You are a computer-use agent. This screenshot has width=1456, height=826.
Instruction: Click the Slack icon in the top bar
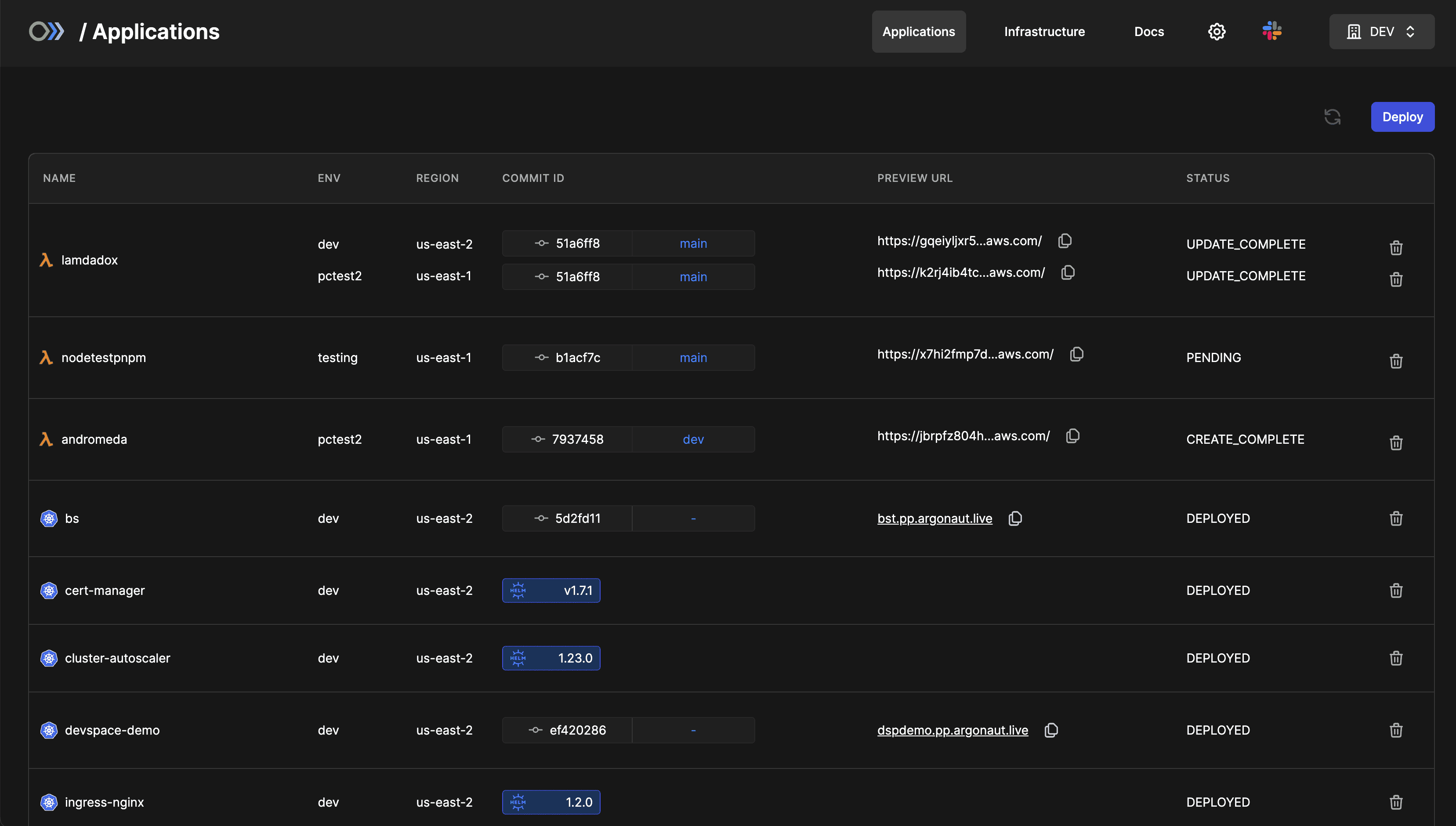(x=1271, y=31)
